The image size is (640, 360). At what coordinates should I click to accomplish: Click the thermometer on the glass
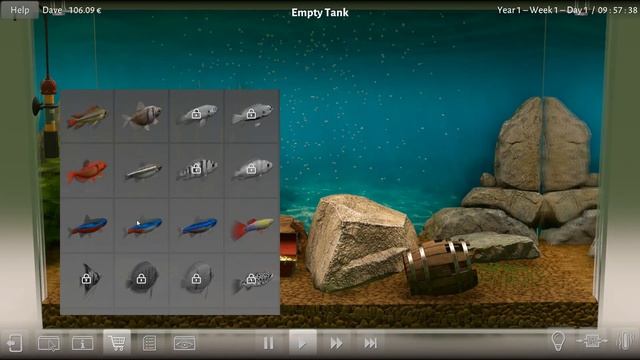[x=50, y=118]
